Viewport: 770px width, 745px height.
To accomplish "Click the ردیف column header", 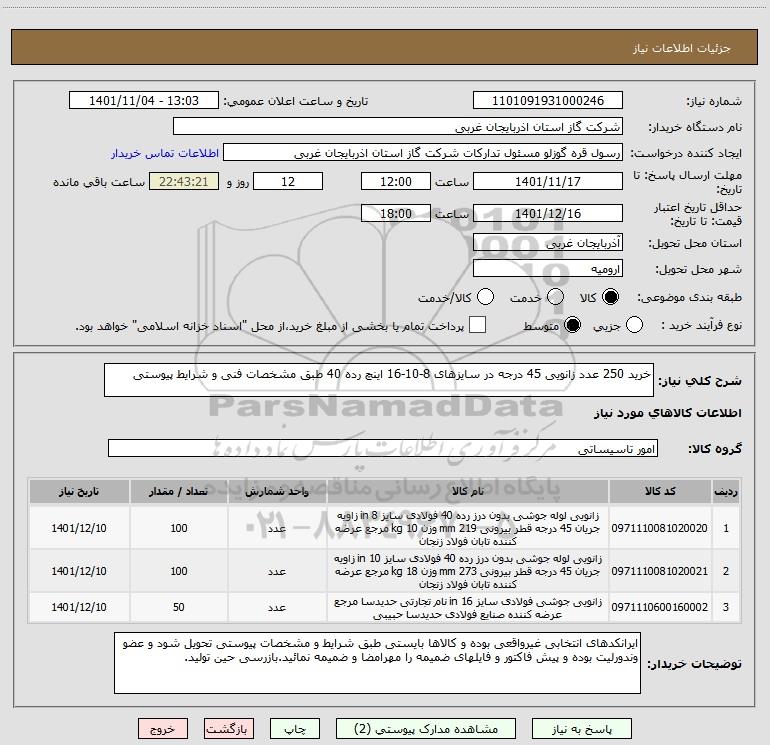I will point(726,491).
